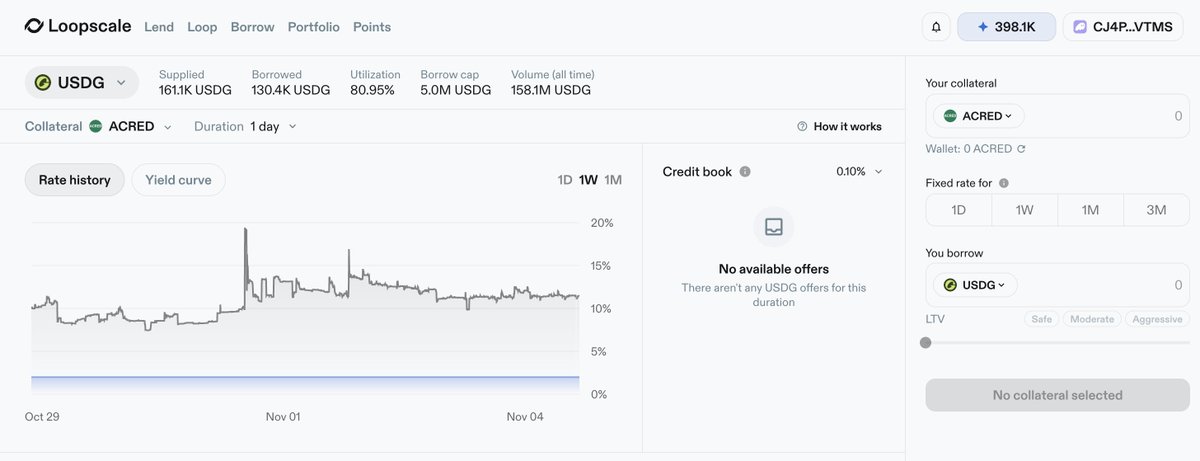Click the How it works help icon
Viewport: 1200px width, 461px height.
[802, 126]
